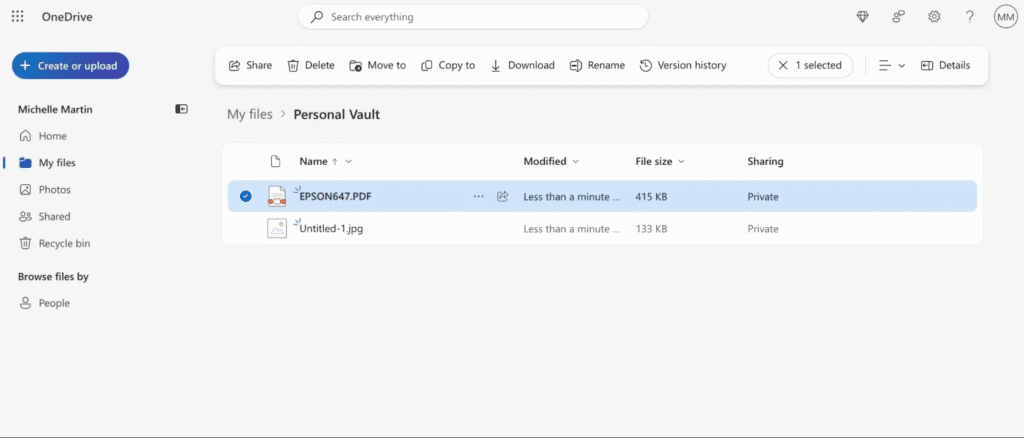
Task: Open the settings gear icon
Action: (x=934, y=17)
